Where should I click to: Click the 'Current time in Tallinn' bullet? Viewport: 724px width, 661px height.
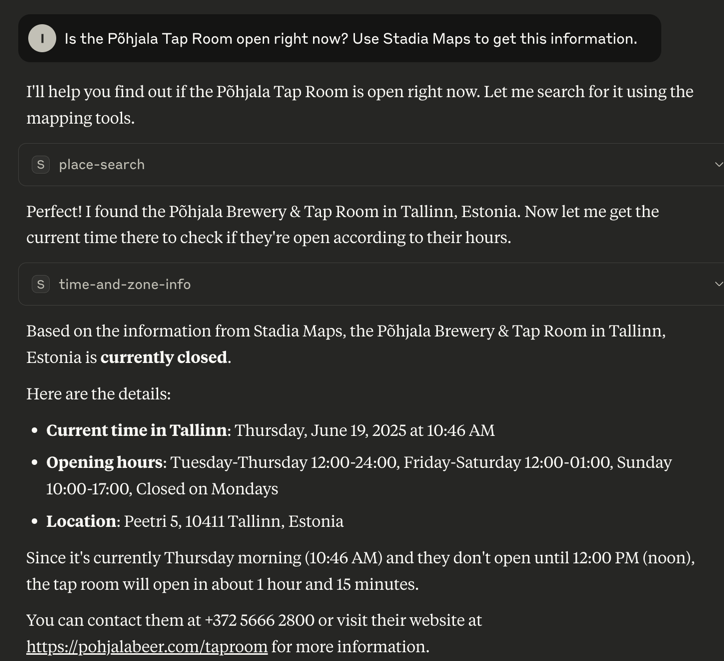[270, 430]
